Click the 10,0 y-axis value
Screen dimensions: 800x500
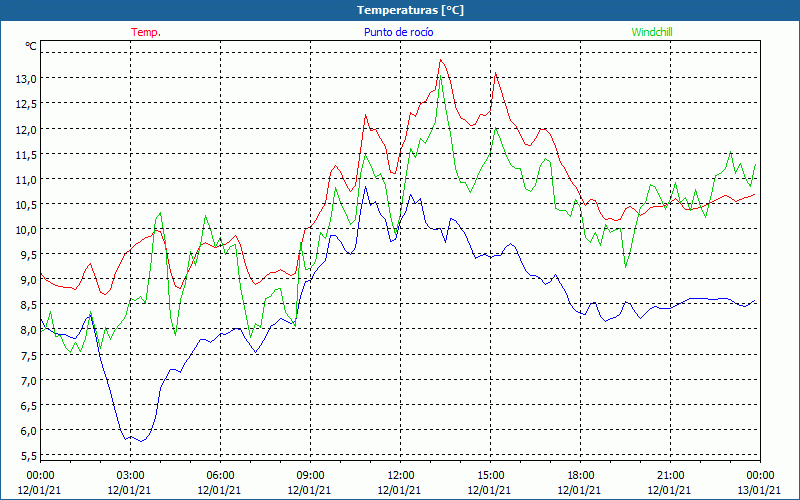(x=28, y=230)
